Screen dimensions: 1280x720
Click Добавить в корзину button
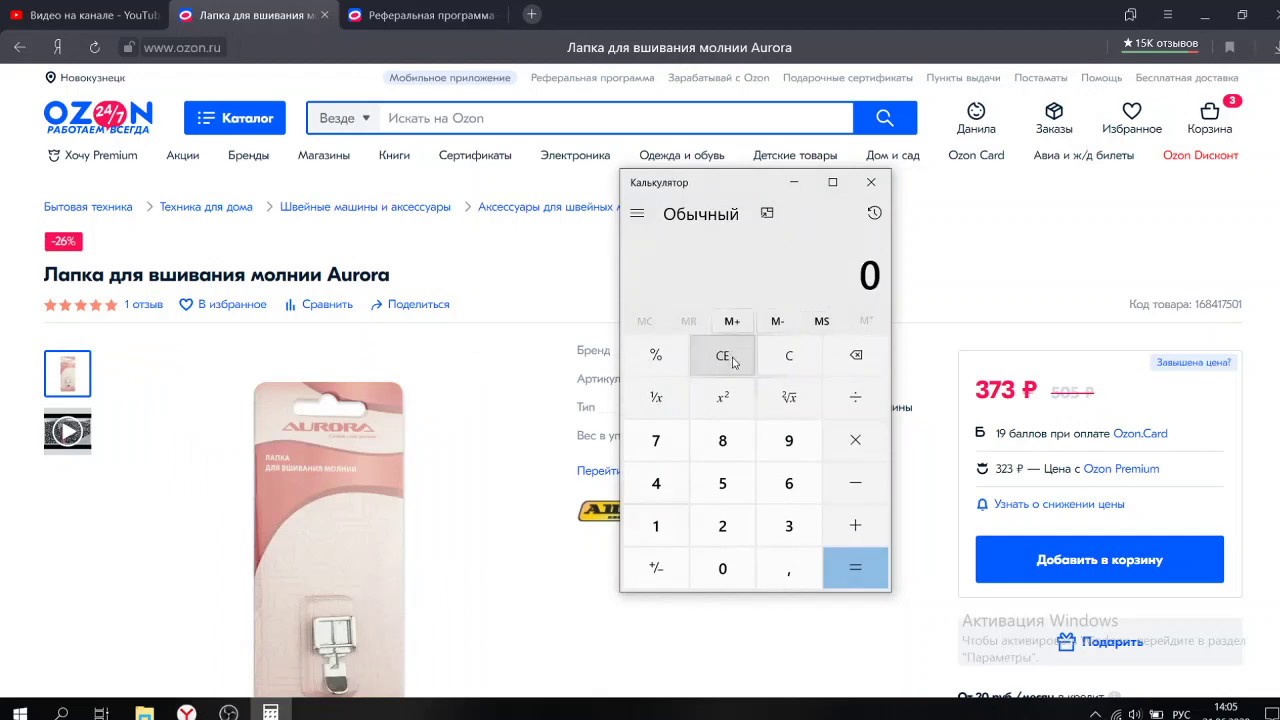click(x=1099, y=559)
